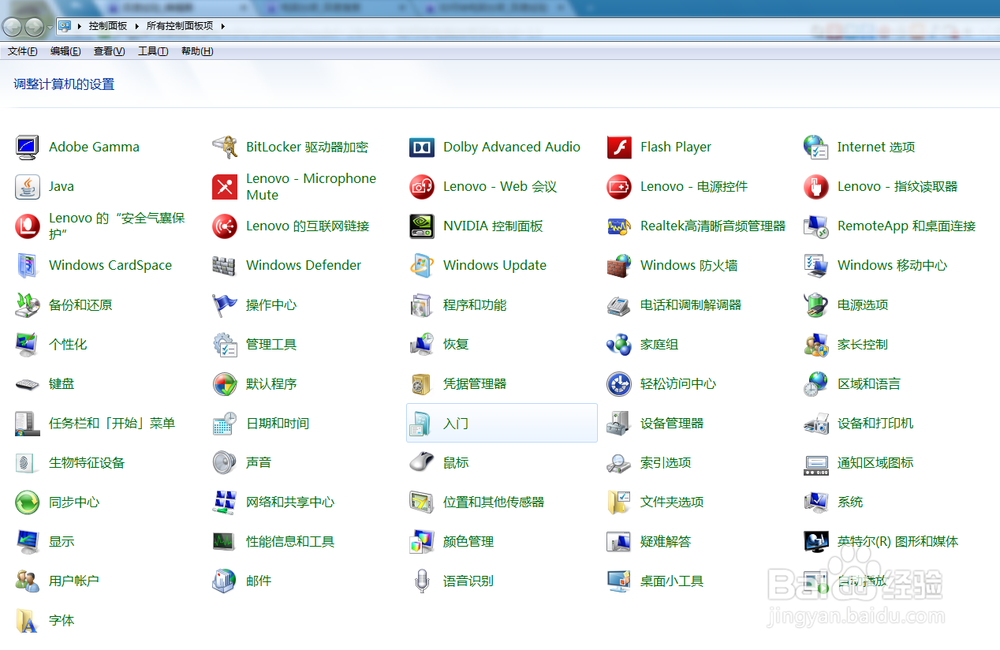Open the RemoteApp 和桌面连接 link
The height and width of the screenshot is (650, 1000).
906,226
